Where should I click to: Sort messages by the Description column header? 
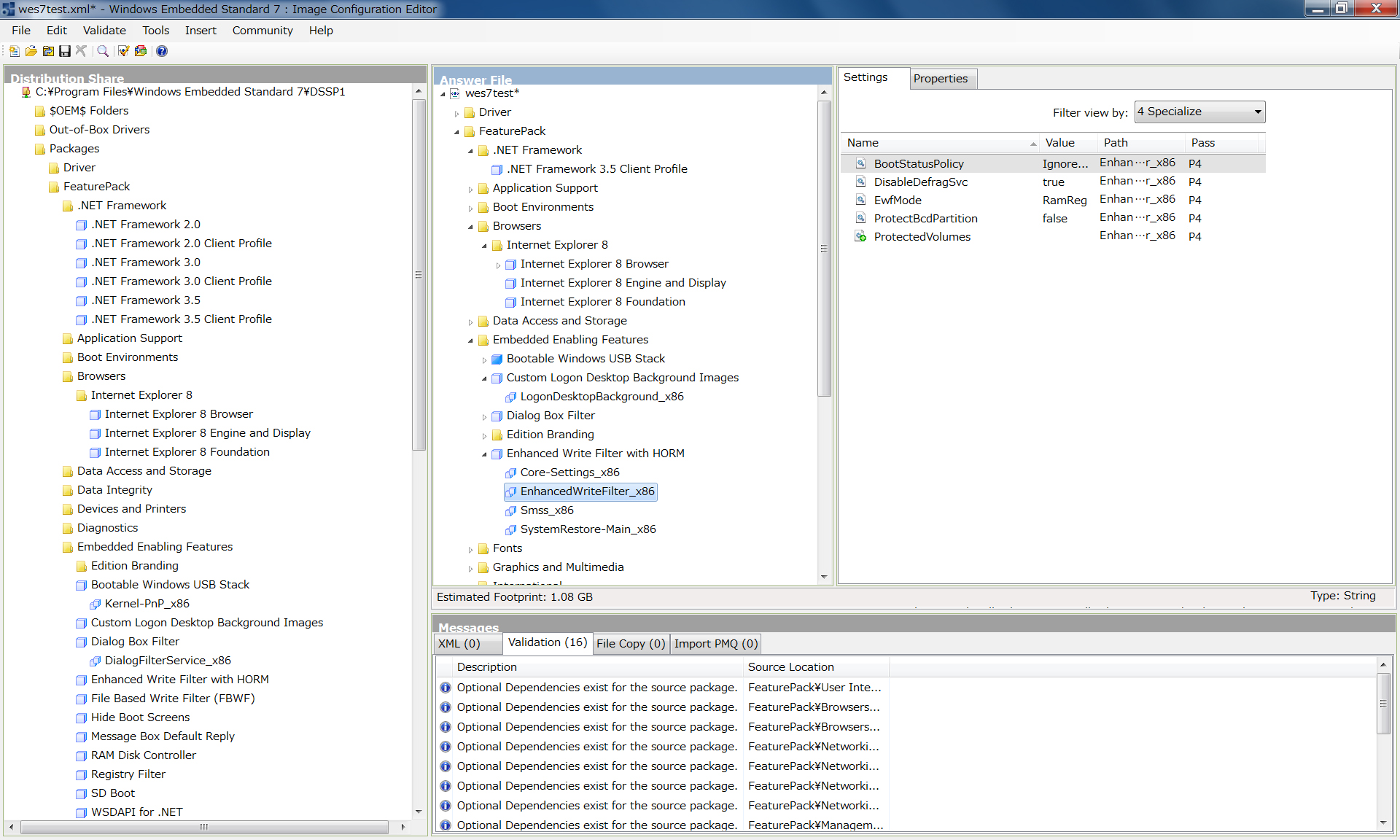(597, 667)
